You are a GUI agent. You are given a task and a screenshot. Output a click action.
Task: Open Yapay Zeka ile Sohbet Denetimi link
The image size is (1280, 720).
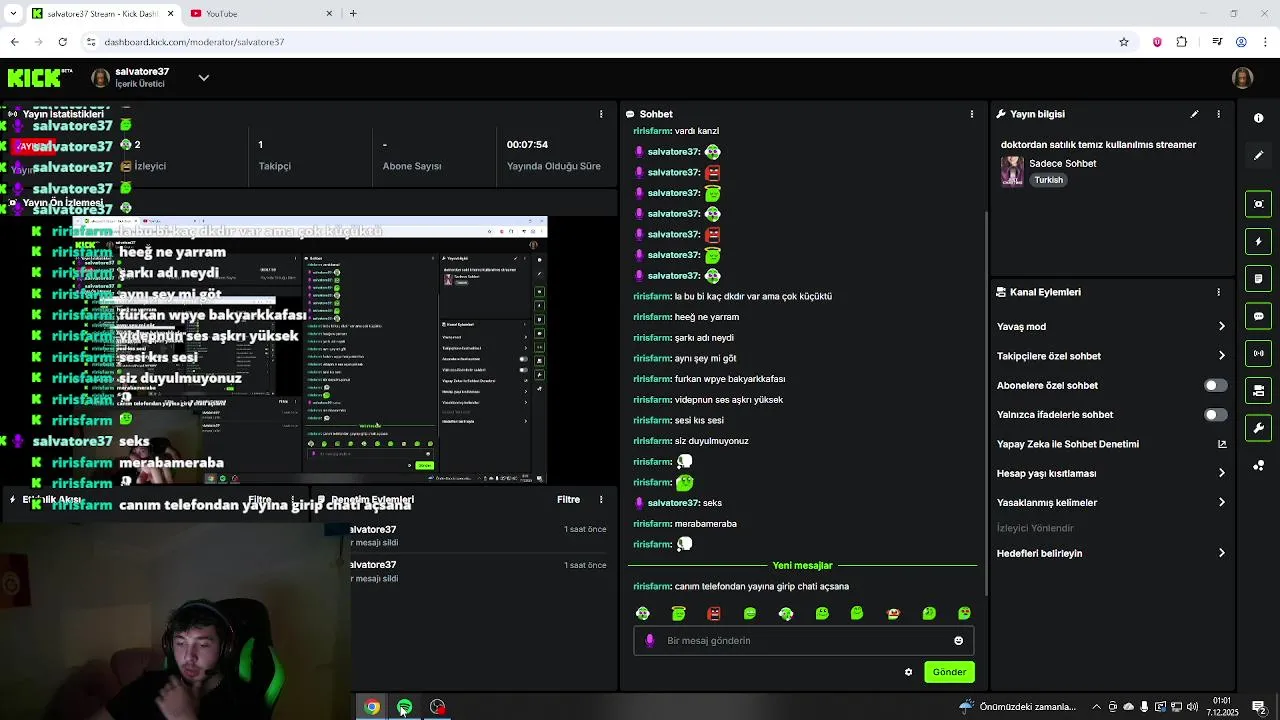click(x=1221, y=444)
